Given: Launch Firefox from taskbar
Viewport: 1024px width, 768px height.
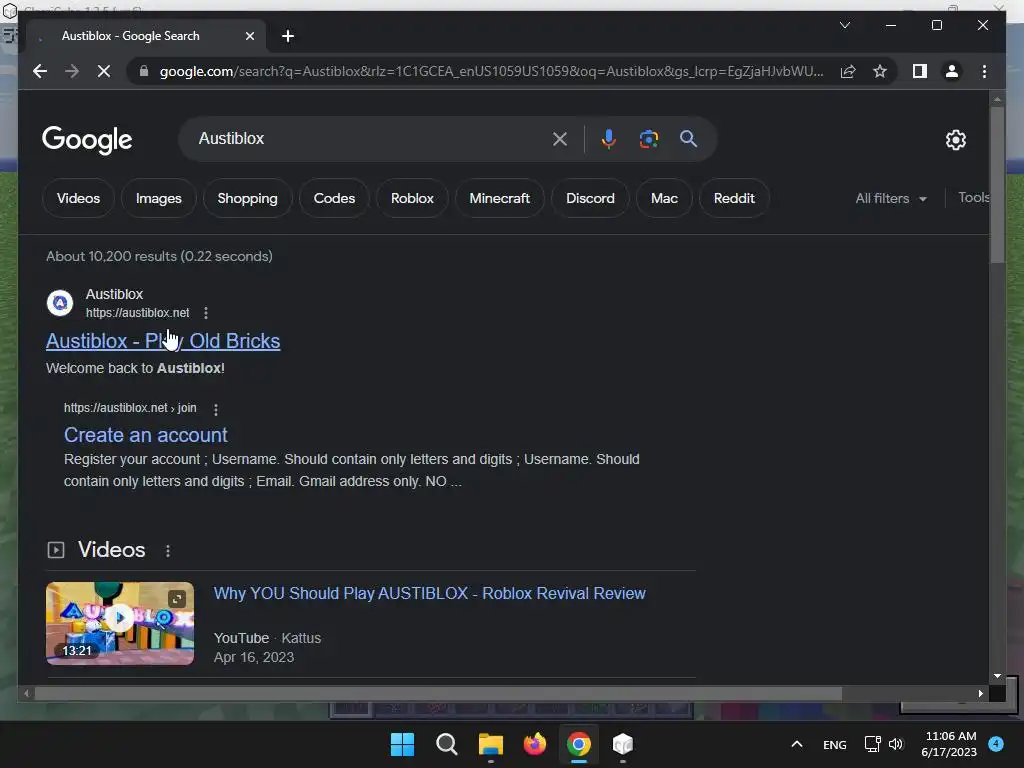Looking at the screenshot, I should click(535, 744).
